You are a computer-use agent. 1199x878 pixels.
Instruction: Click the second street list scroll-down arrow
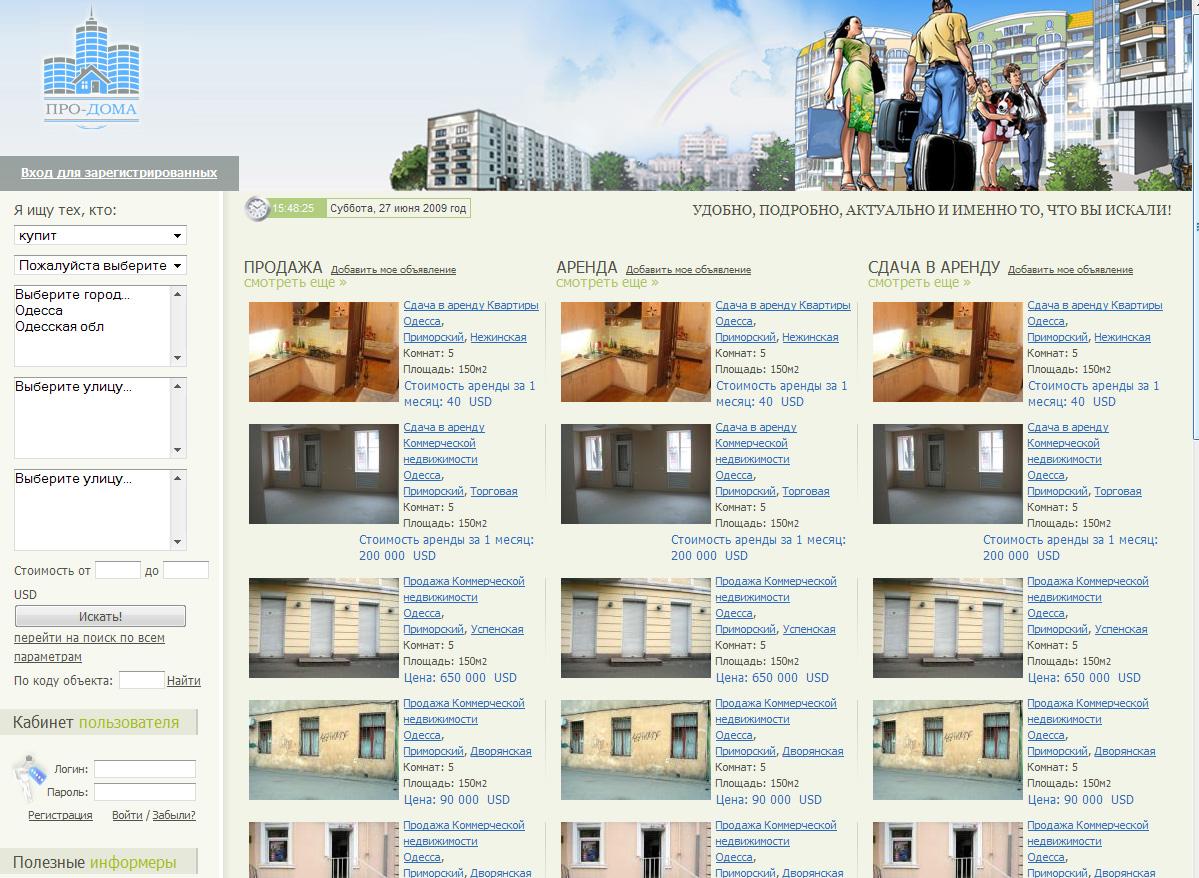177,542
